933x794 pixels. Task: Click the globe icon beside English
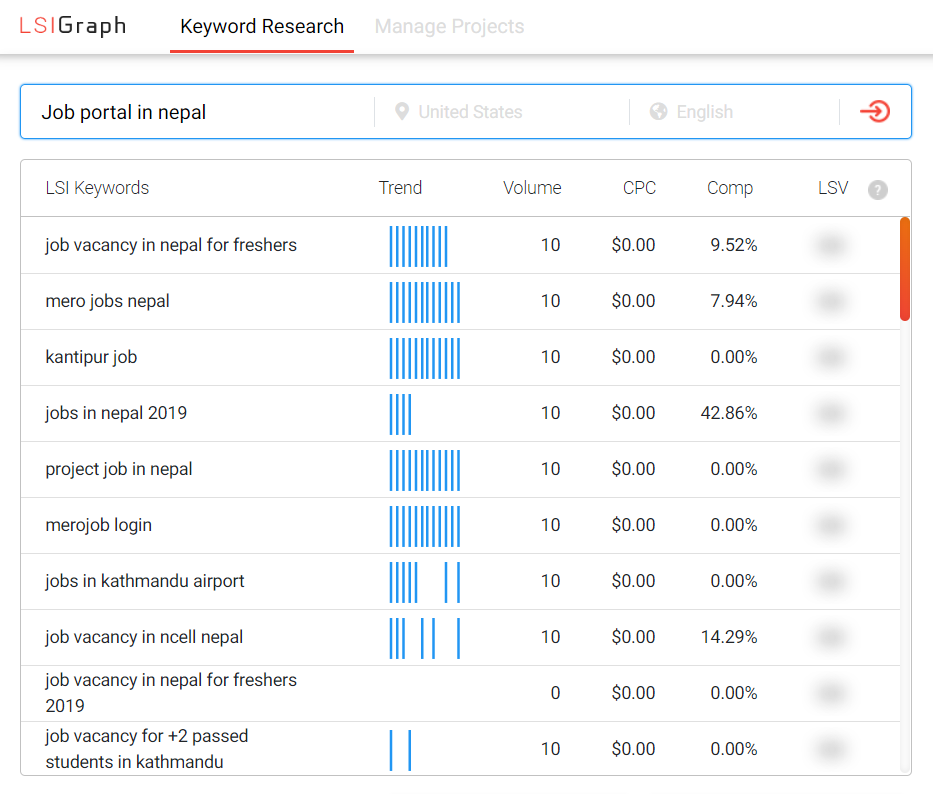click(659, 111)
